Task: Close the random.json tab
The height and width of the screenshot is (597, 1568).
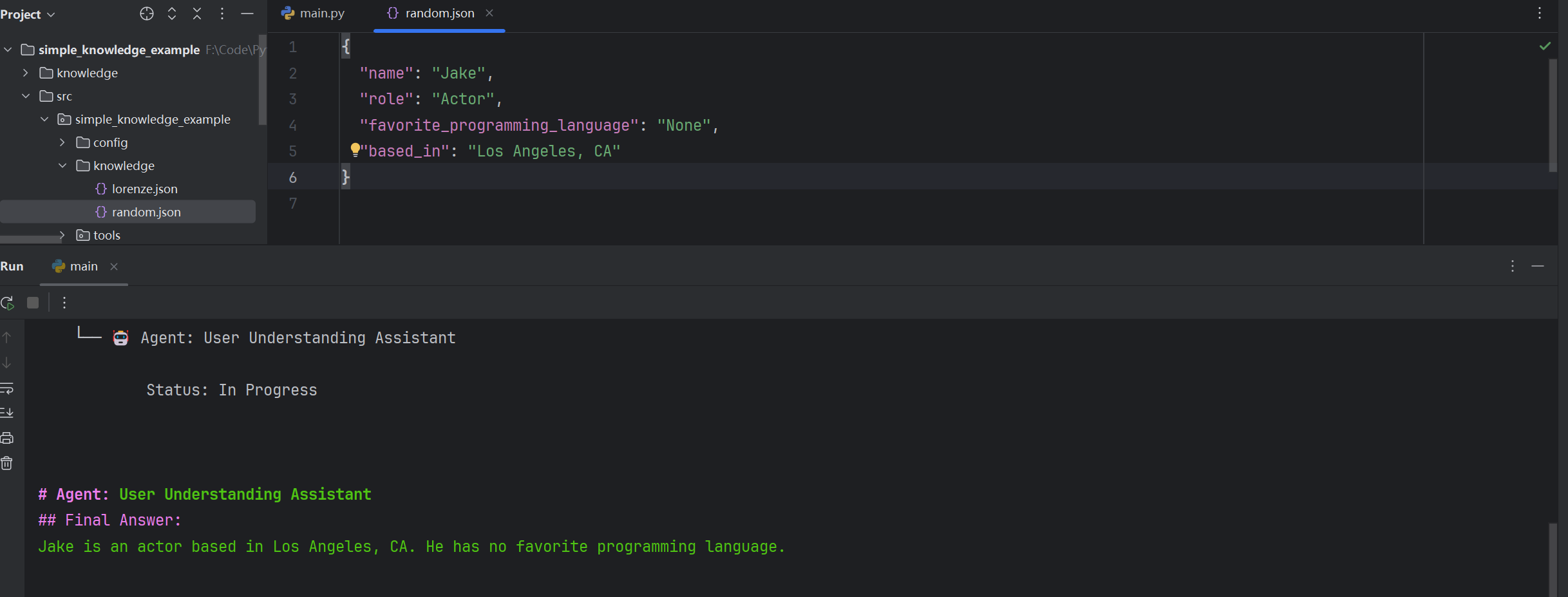Action: pyautogui.click(x=489, y=13)
